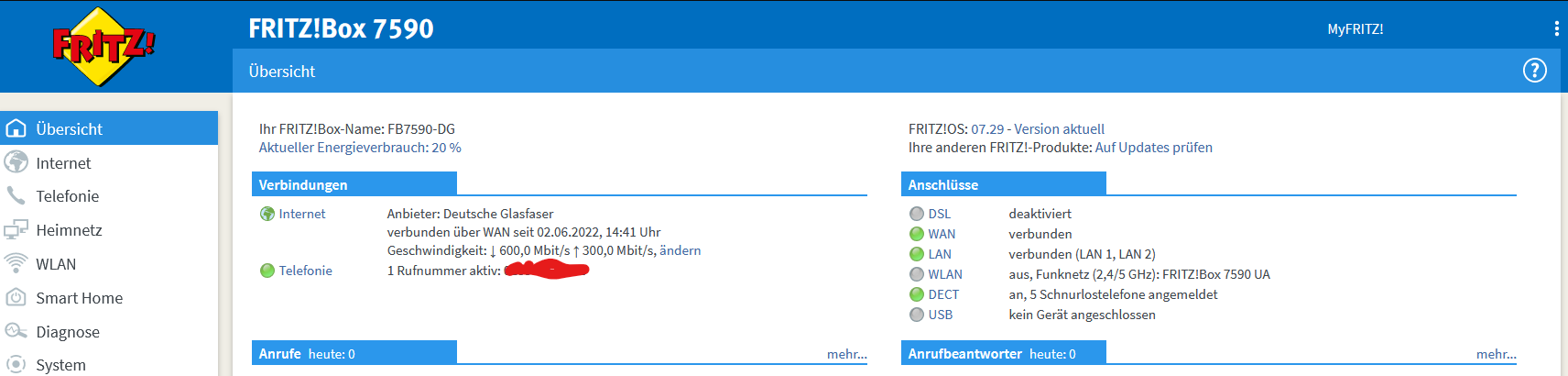Open the three-dot options menu

[1556, 28]
